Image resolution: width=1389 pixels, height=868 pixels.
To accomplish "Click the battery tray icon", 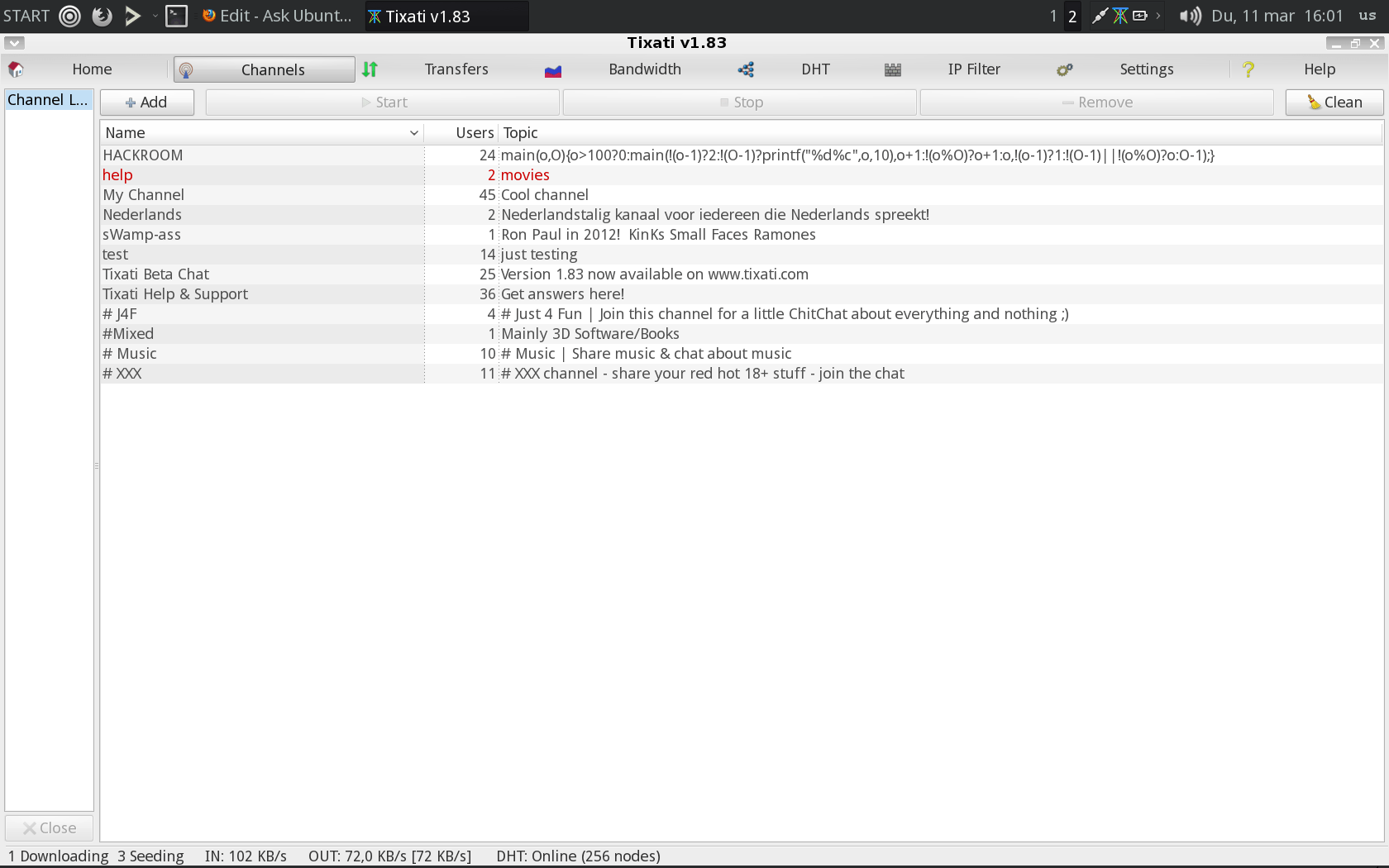I will 1140,16.
